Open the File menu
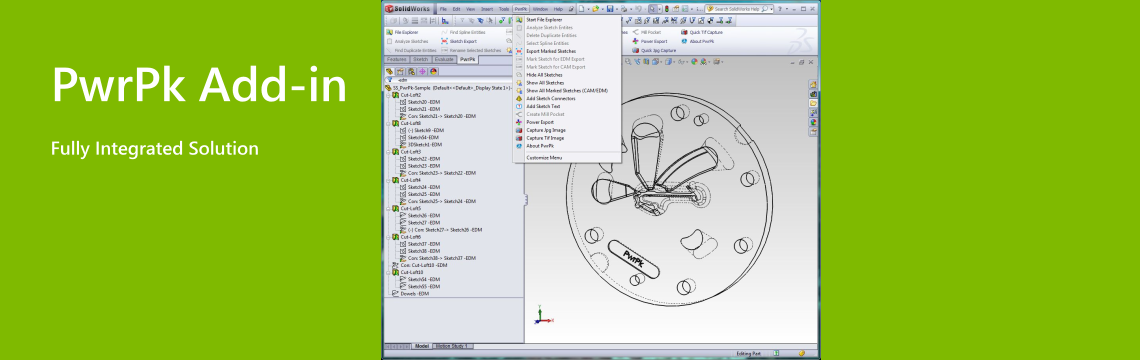Image resolution: width=1140 pixels, height=360 pixels. pyautogui.click(x=443, y=9)
